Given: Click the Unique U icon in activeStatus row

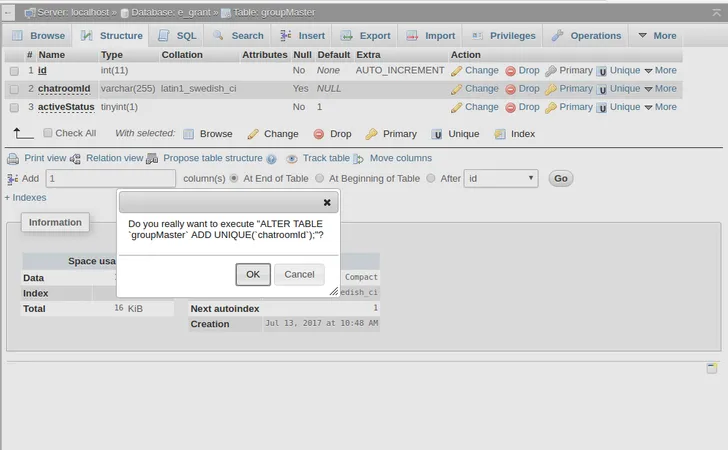Looking at the screenshot, I should [602, 108].
